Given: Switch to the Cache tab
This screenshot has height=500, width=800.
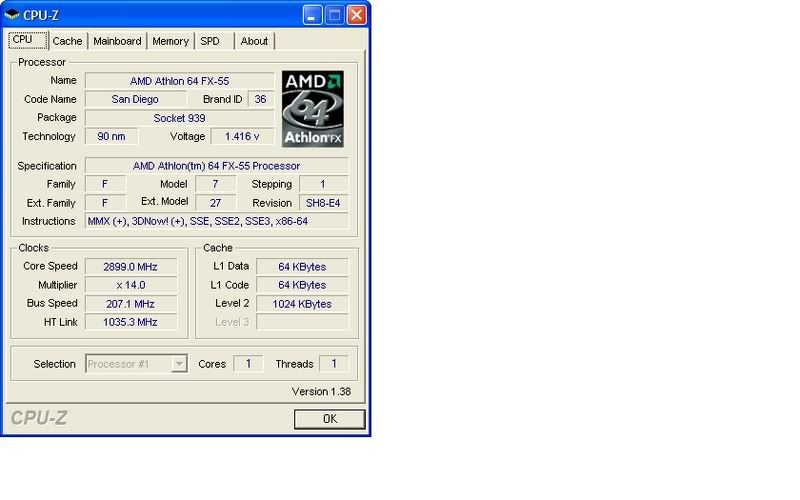Looking at the screenshot, I should 67,41.
